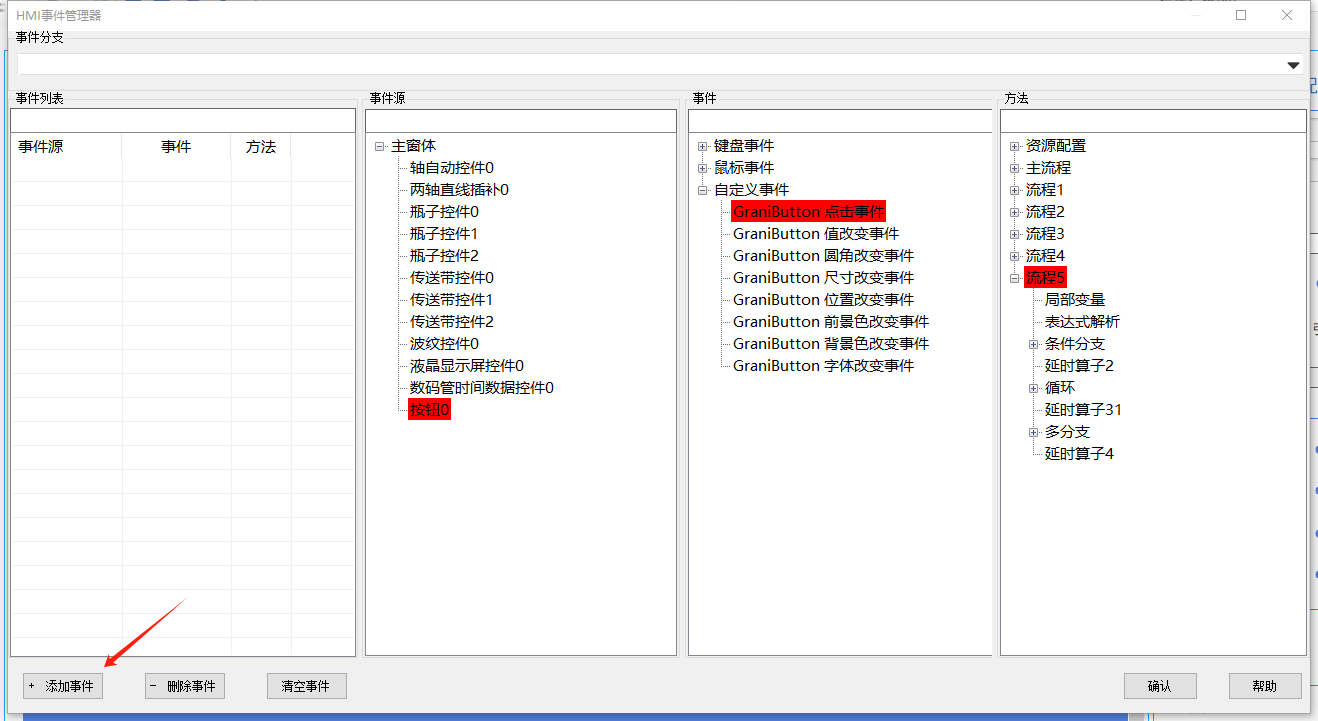Select GraniButton 点击事件

809,212
